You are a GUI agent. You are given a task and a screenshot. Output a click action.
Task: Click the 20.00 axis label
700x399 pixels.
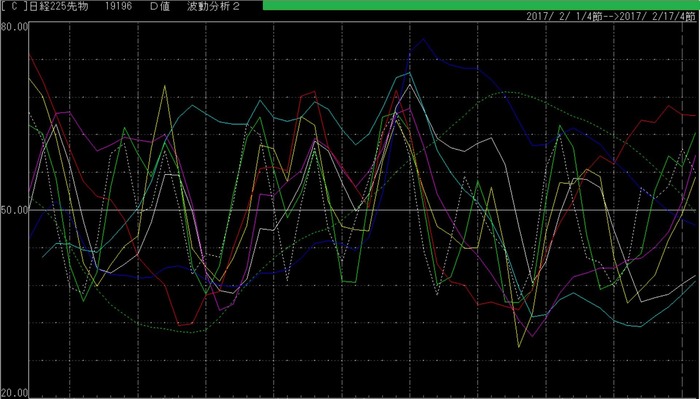coord(15,393)
